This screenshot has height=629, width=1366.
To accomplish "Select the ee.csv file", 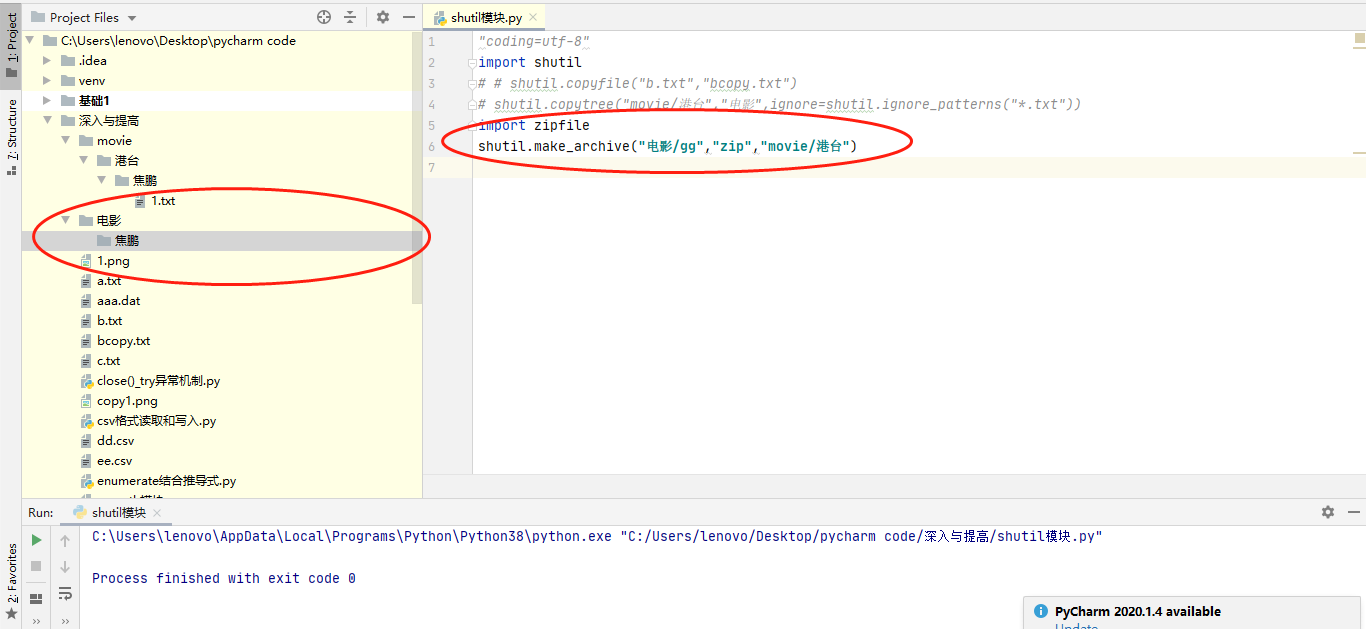I will tap(106, 461).
